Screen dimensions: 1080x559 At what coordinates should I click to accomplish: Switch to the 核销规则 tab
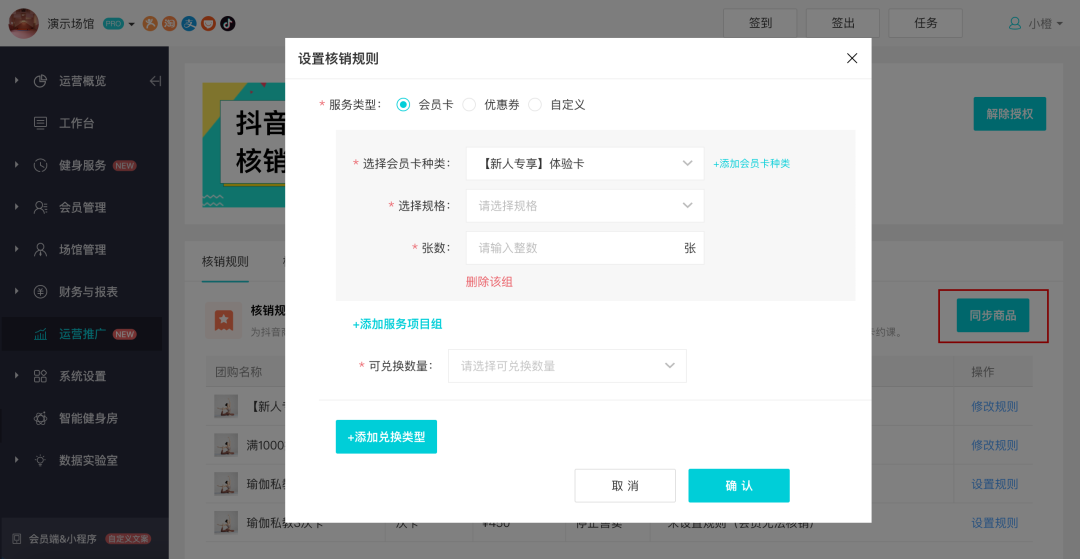point(225,262)
